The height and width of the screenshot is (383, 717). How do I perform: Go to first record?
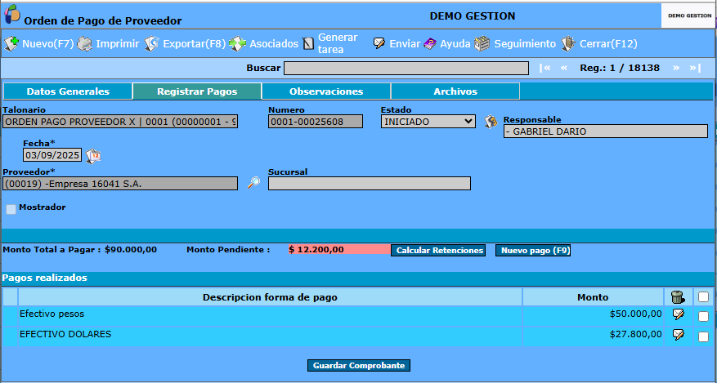pyautogui.click(x=545, y=68)
